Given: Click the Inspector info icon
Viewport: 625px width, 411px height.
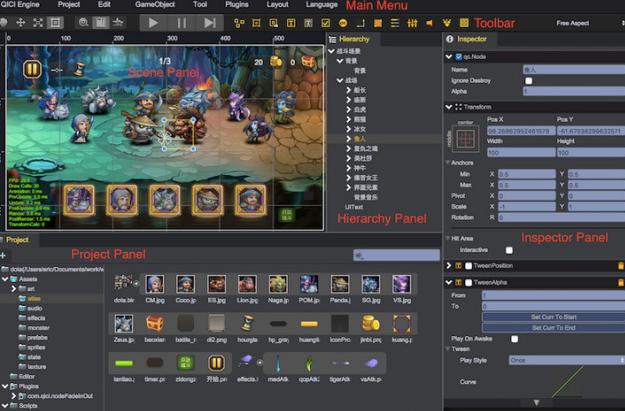Looking at the screenshot, I should pos(450,39).
